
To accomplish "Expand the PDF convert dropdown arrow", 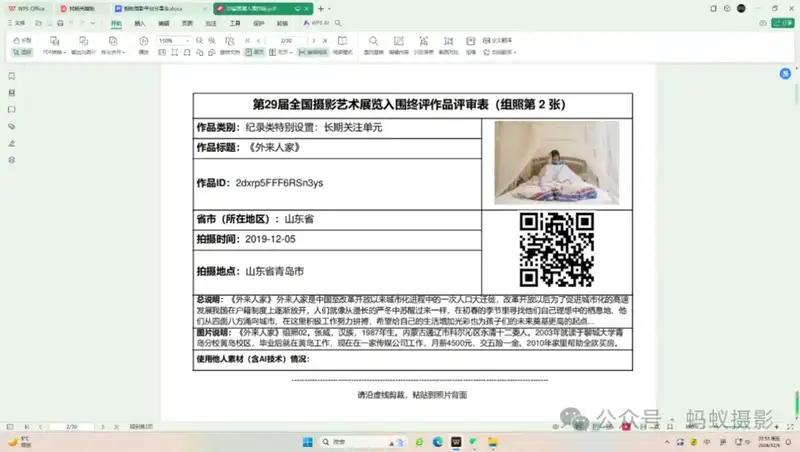I will click(65, 53).
